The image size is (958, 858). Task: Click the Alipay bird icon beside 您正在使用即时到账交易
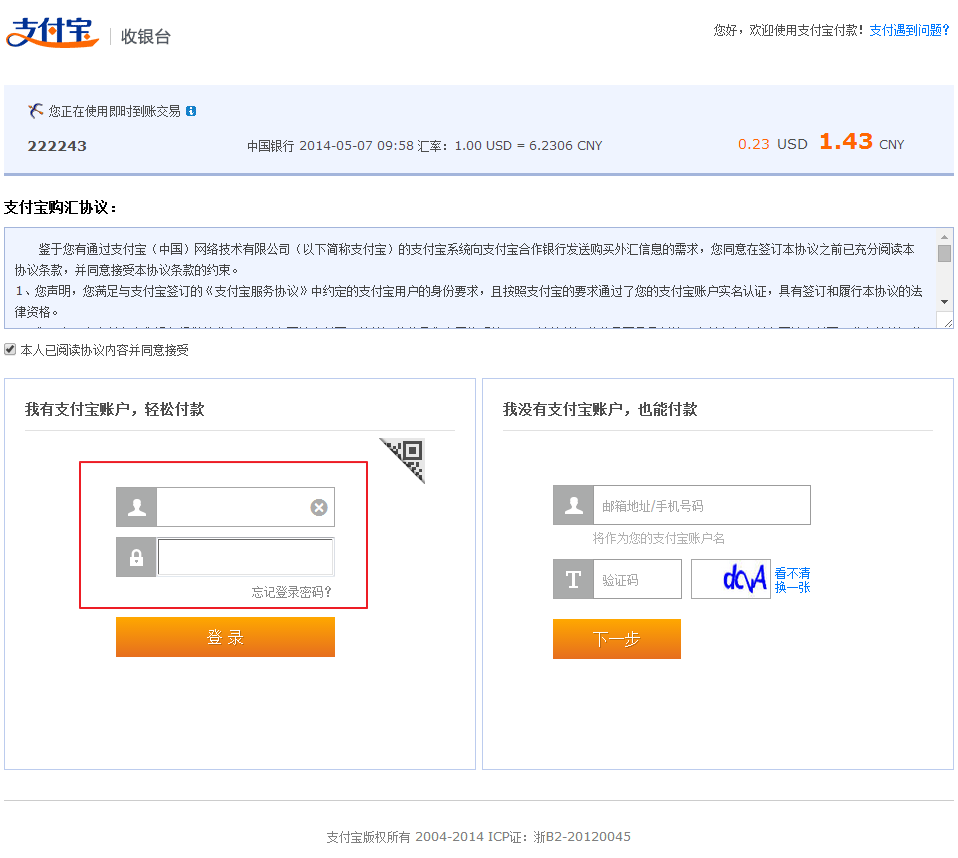point(35,111)
